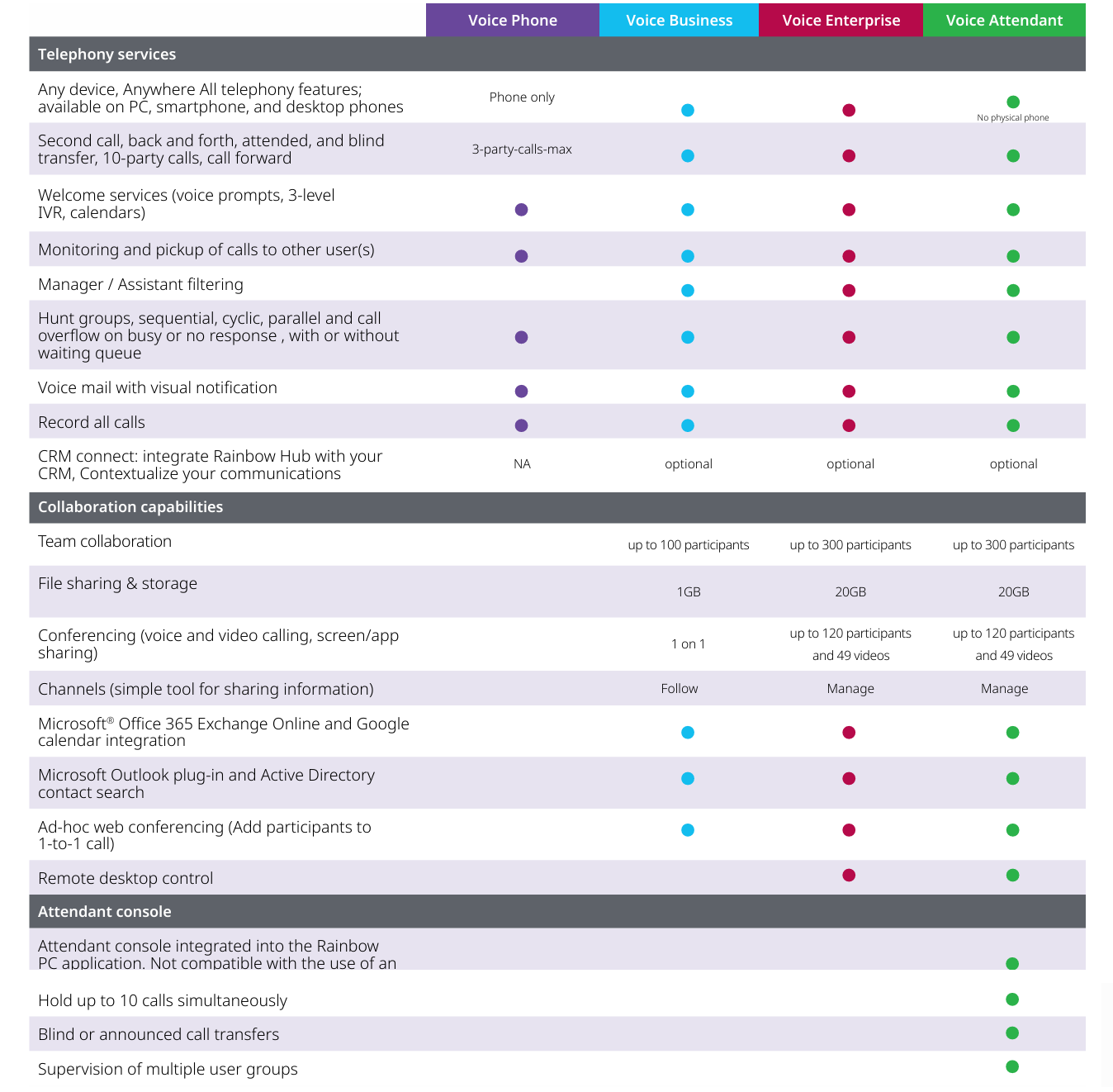Choose the Voice Attendant column header

point(1004,21)
